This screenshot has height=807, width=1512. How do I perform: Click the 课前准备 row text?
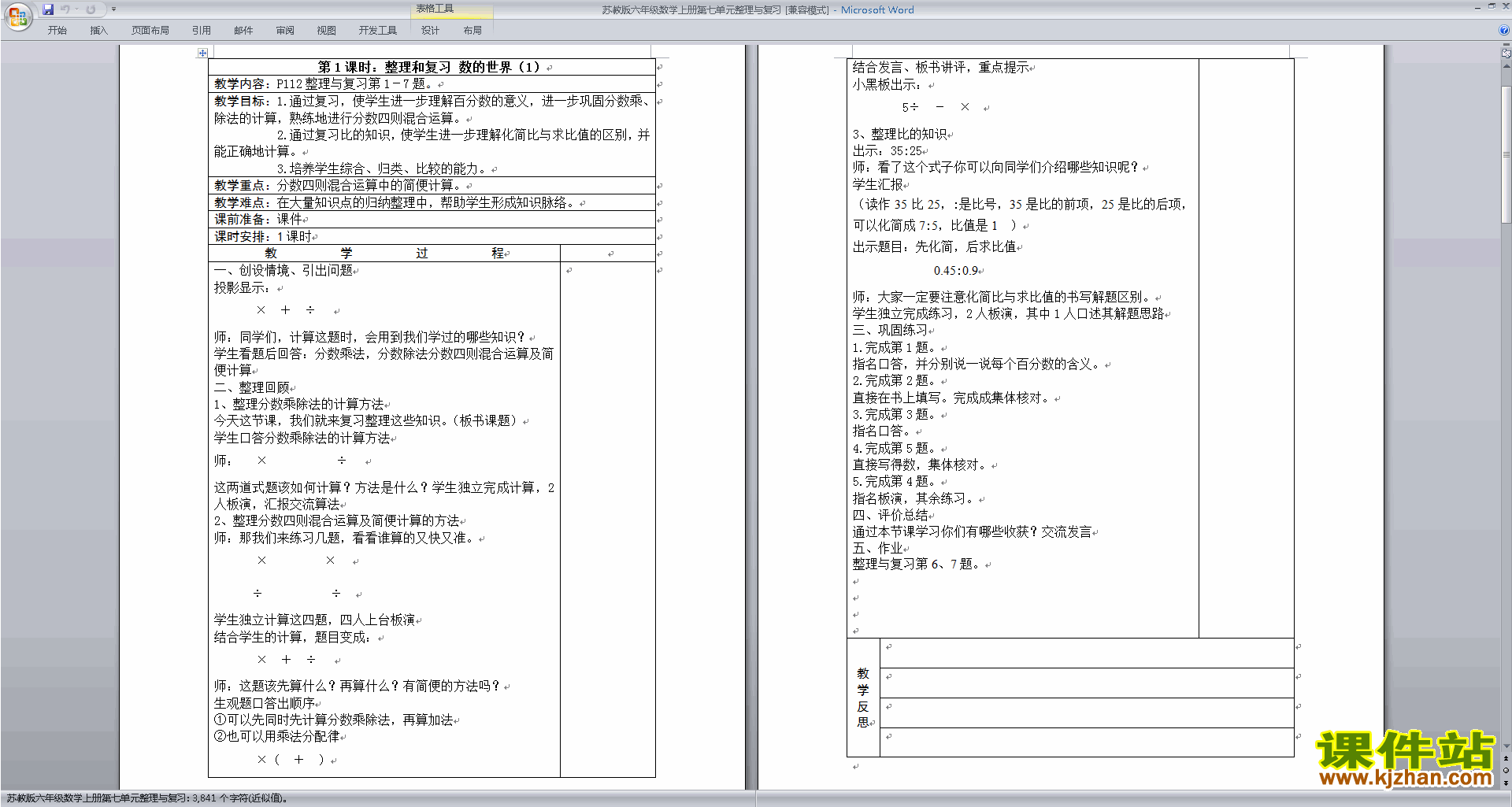[258, 220]
